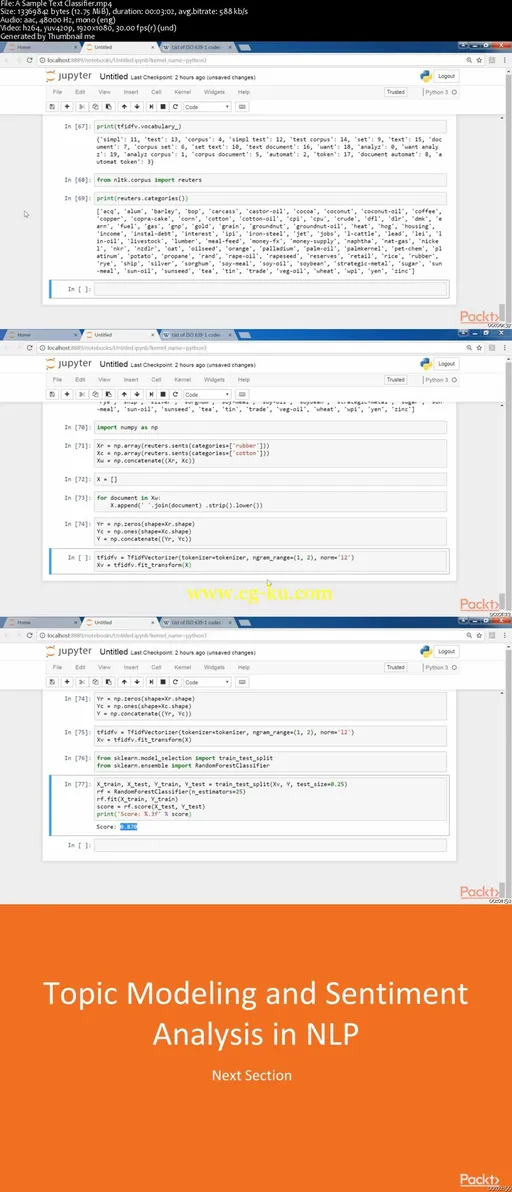Screen dimensions: 512x1192
Task: Click the TfidfVectorizer code cell being edited
Action: [x=271, y=562]
